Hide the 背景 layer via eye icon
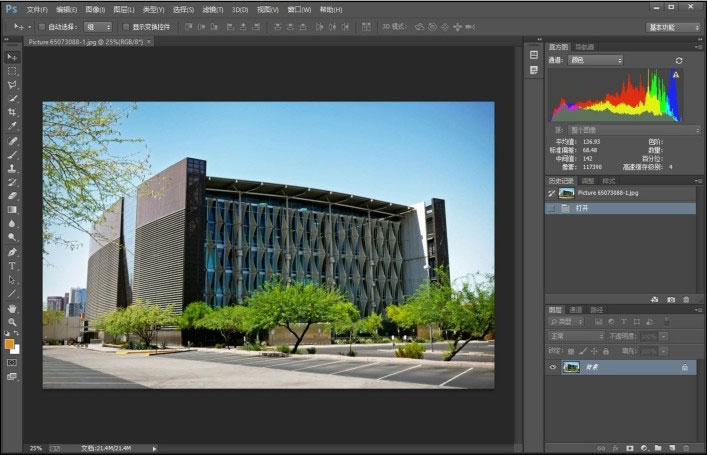 coord(553,367)
